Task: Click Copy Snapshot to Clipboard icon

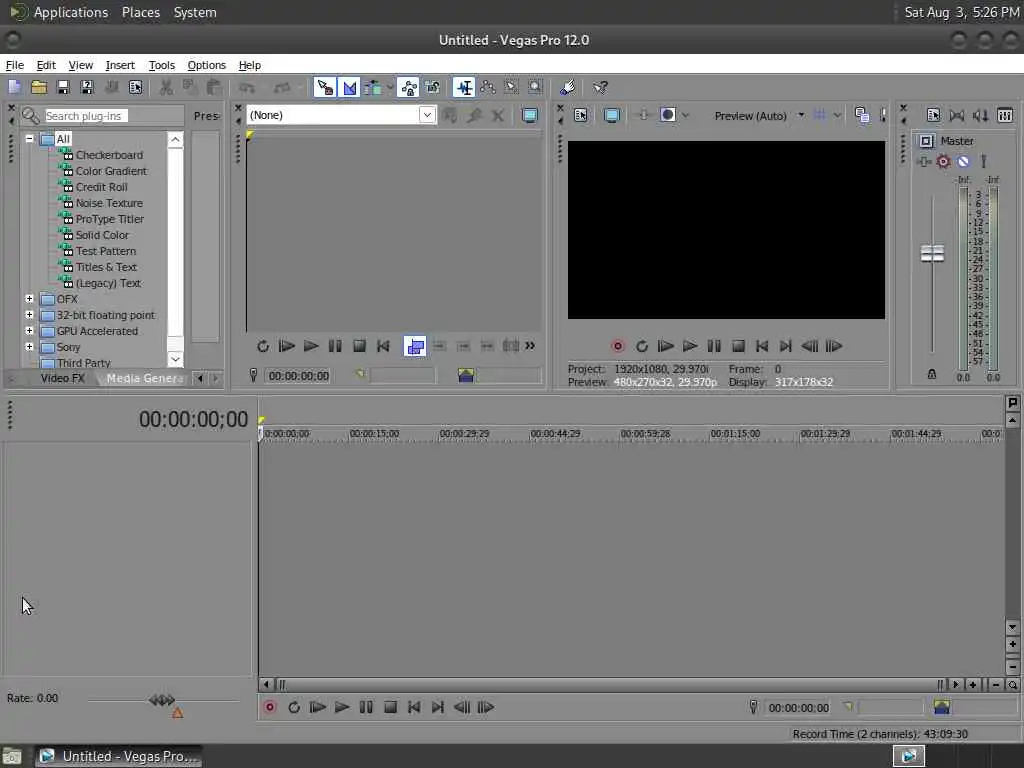Action: [x=861, y=116]
